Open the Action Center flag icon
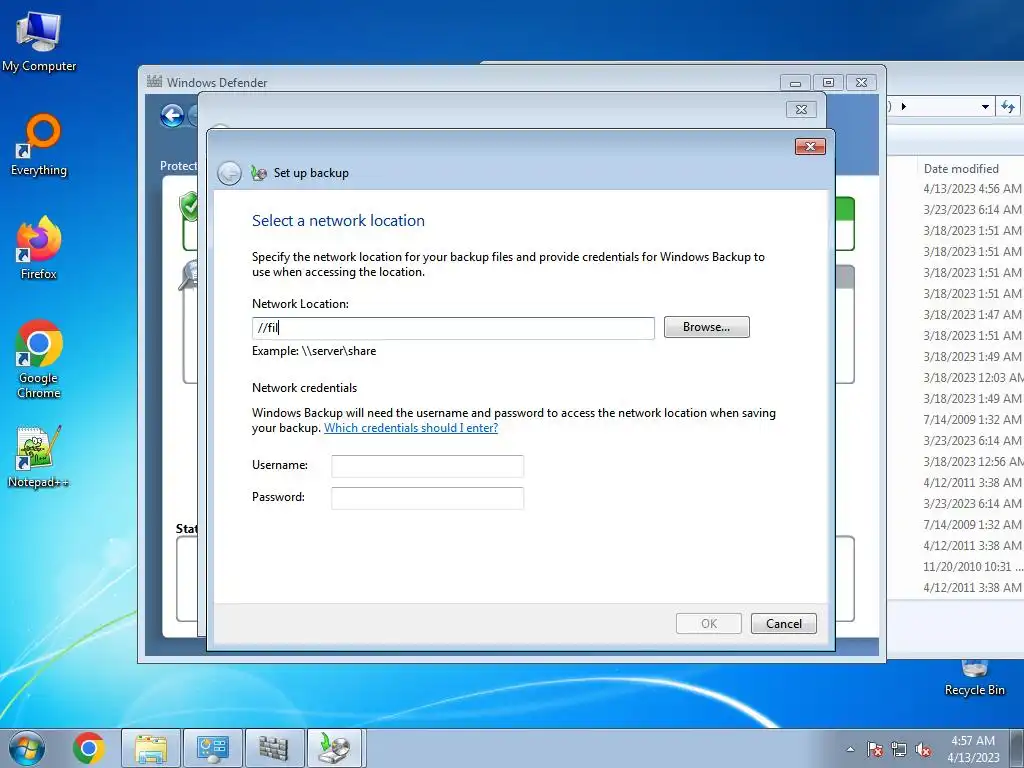This screenshot has width=1024, height=768. coord(875,749)
